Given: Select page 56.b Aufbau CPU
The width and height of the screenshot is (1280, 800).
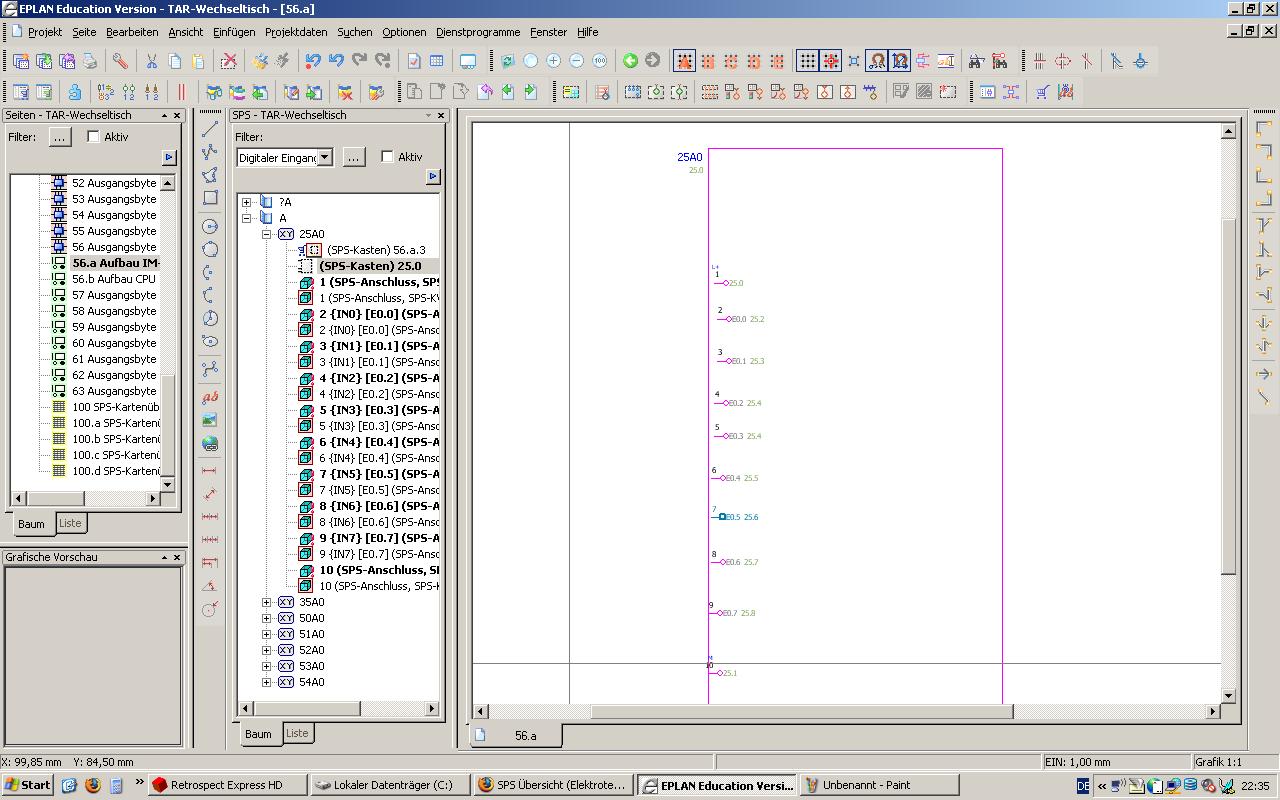Looking at the screenshot, I should (114, 279).
